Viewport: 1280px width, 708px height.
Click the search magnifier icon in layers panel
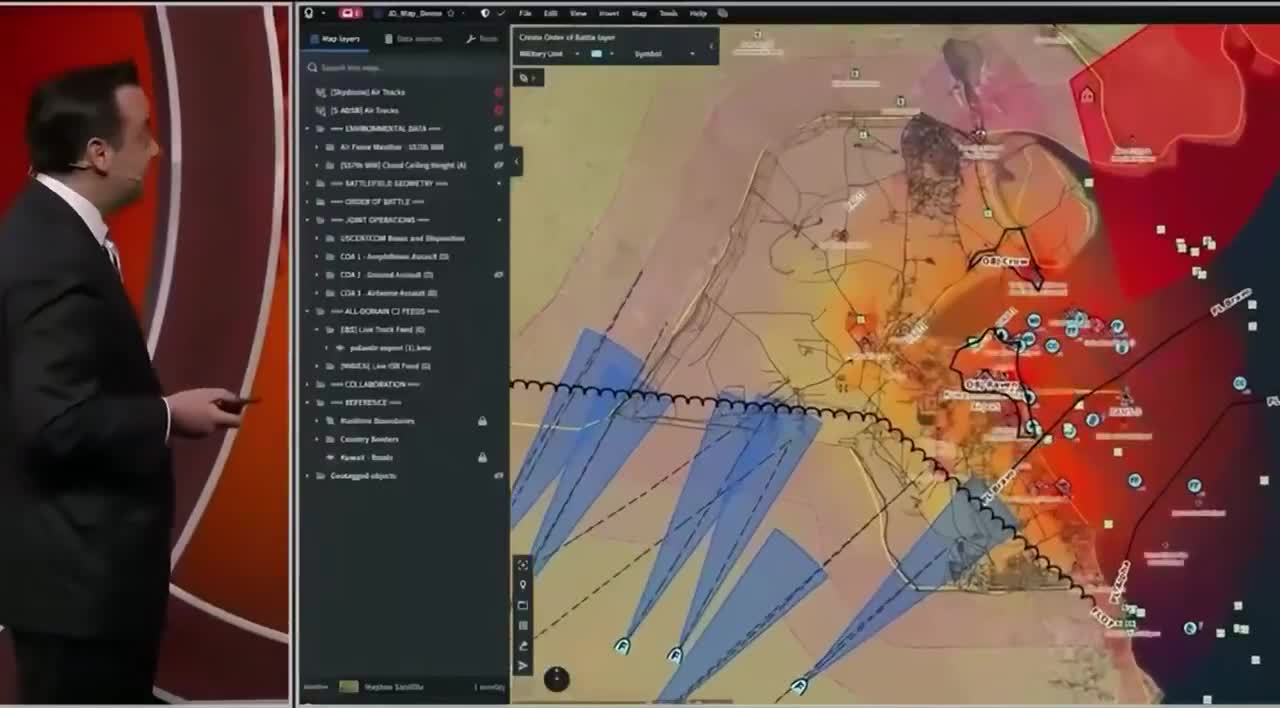[x=313, y=67]
